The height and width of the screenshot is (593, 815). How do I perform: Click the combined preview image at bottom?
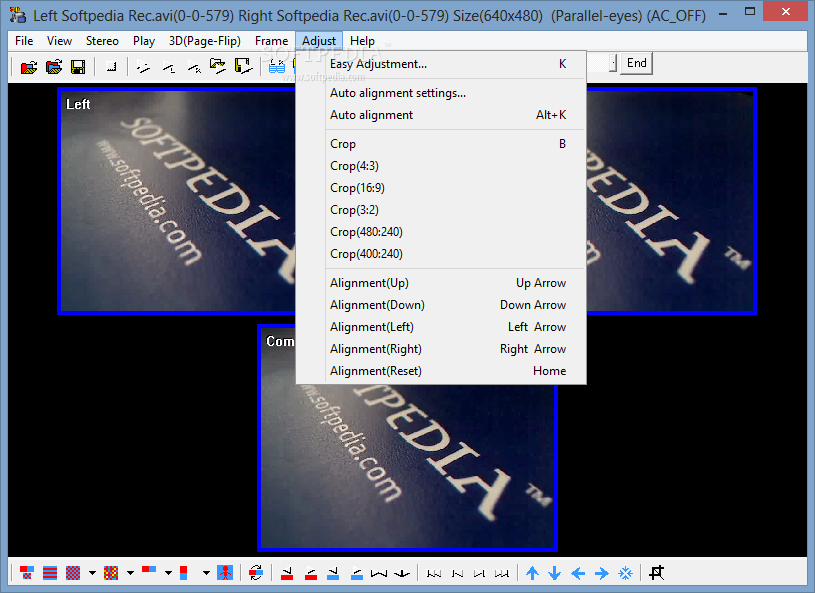[x=408, y=468]
